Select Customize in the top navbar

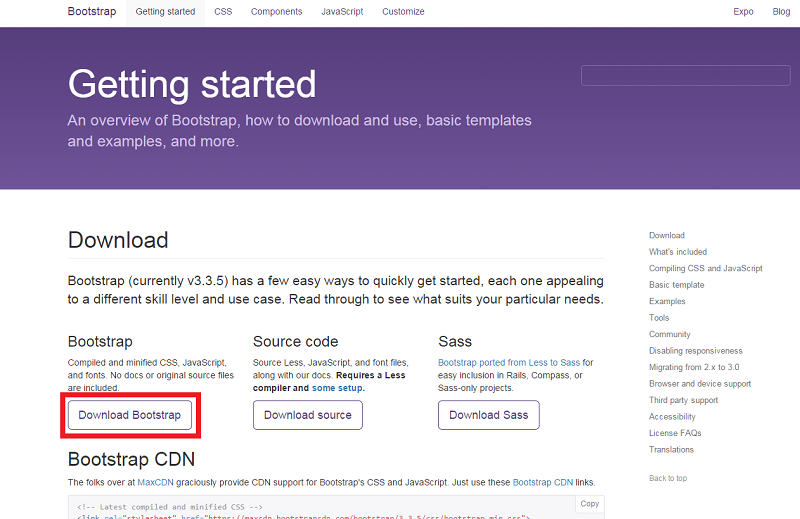coord(403,12)
